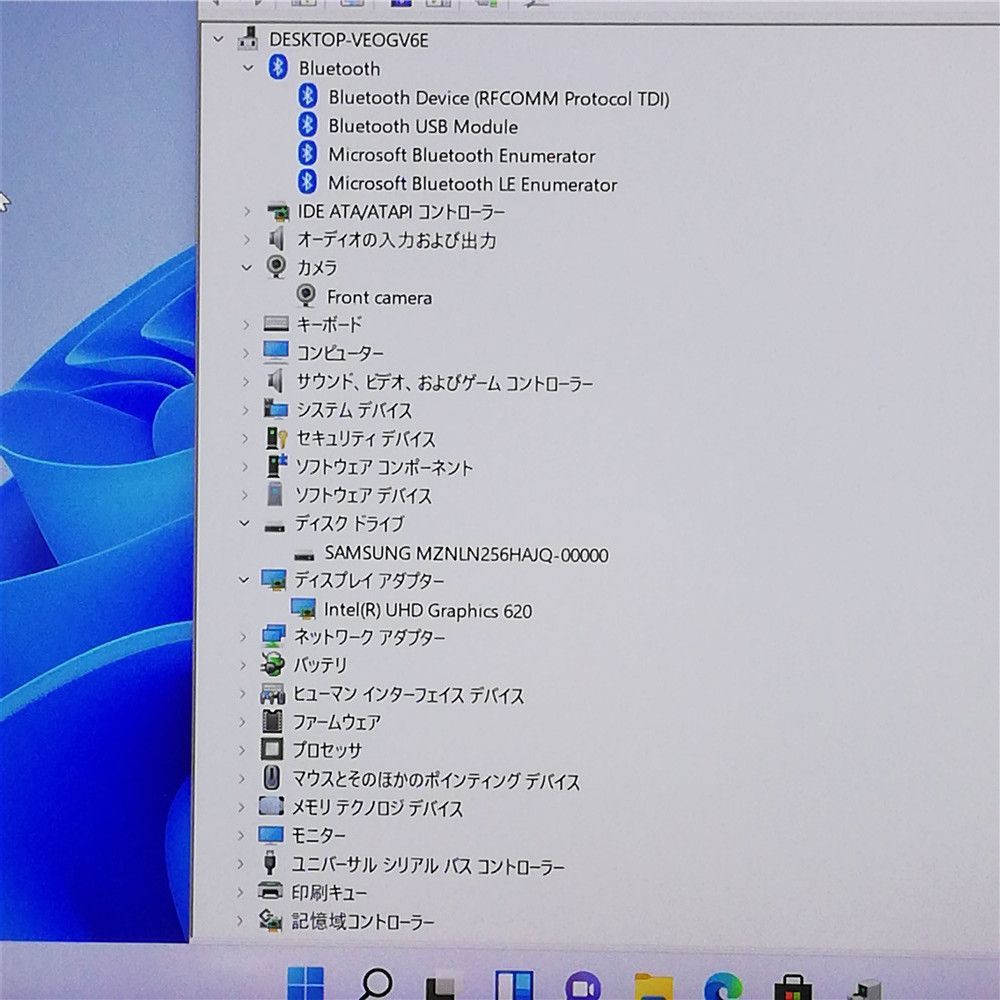Click the ディスク ドライブ category icon

pos(274,526)
